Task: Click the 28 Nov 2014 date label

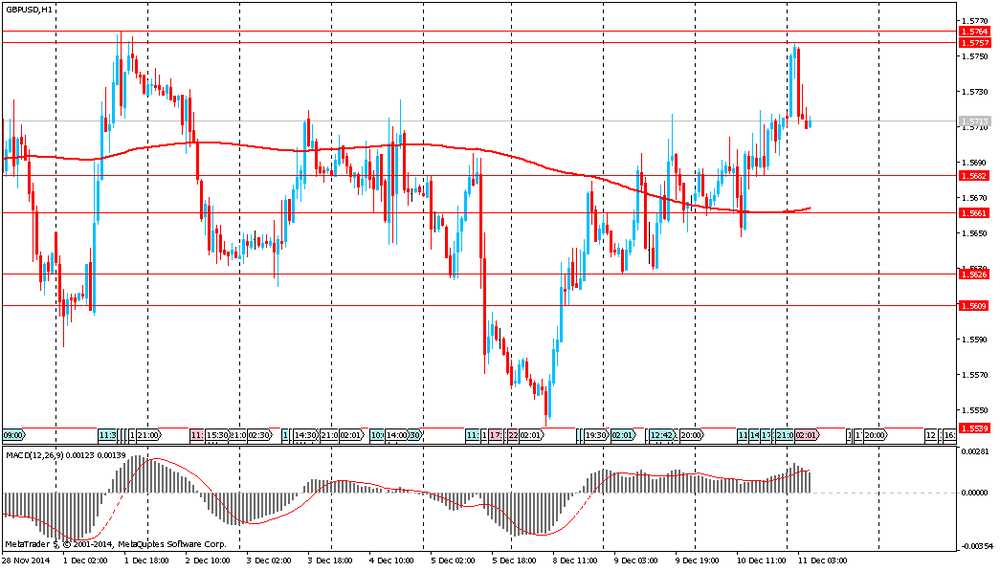Action: (x=25, y=563)
